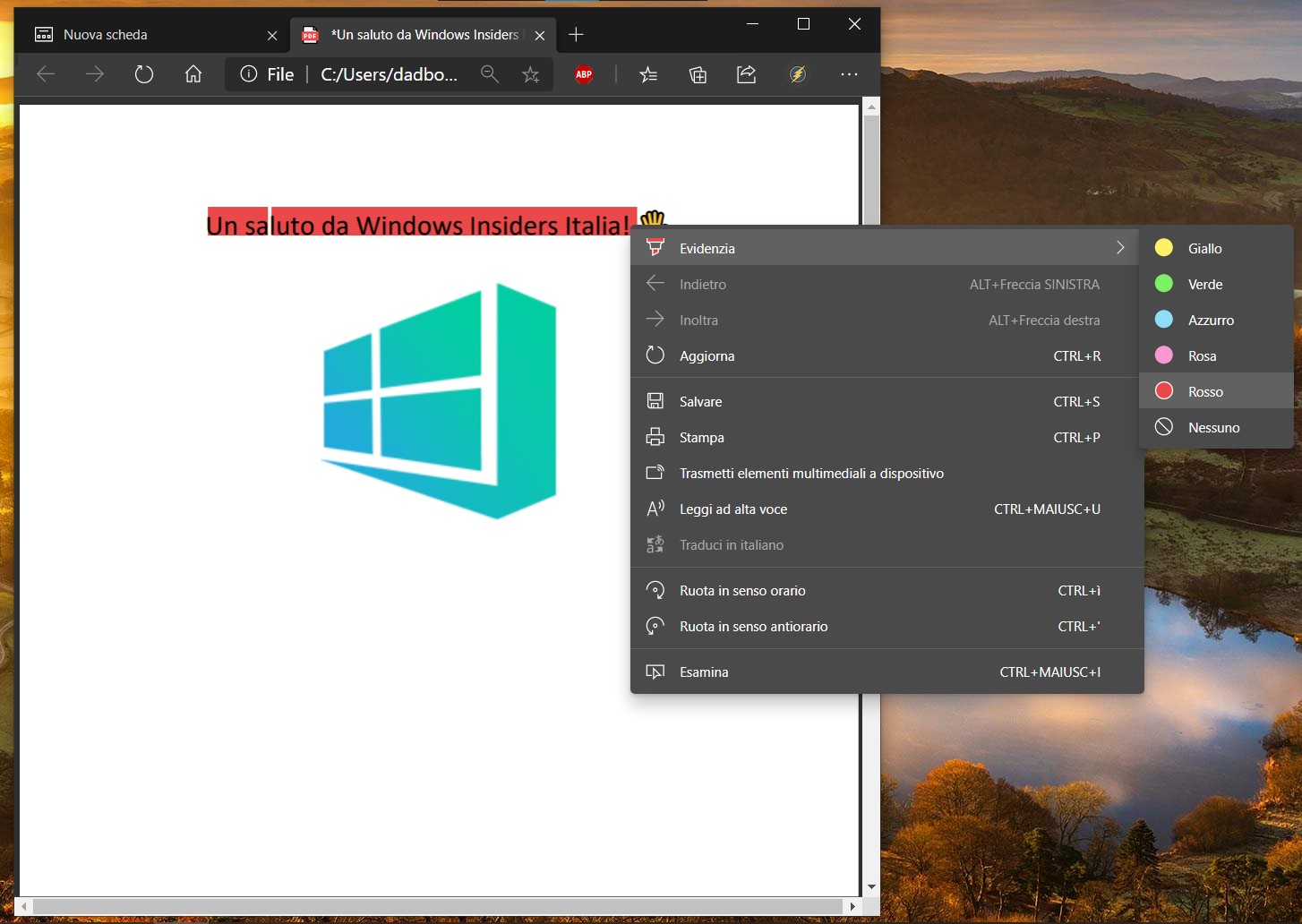Viewport: 1302px width, 924px height.
Task: Click the Aggiorna circular arrow icon in menu
Action: (655, 355)
